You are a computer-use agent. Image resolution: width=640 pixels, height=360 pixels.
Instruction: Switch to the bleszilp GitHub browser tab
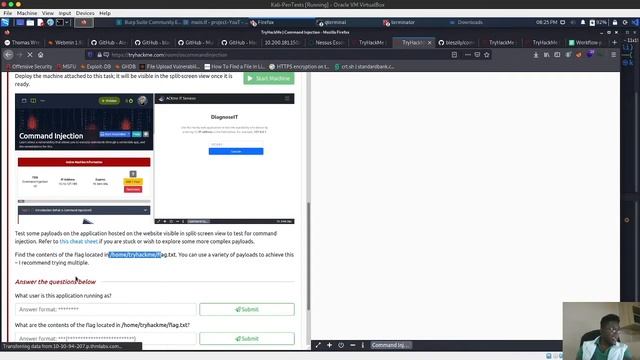pyautogui.click(x=456, y=42)
